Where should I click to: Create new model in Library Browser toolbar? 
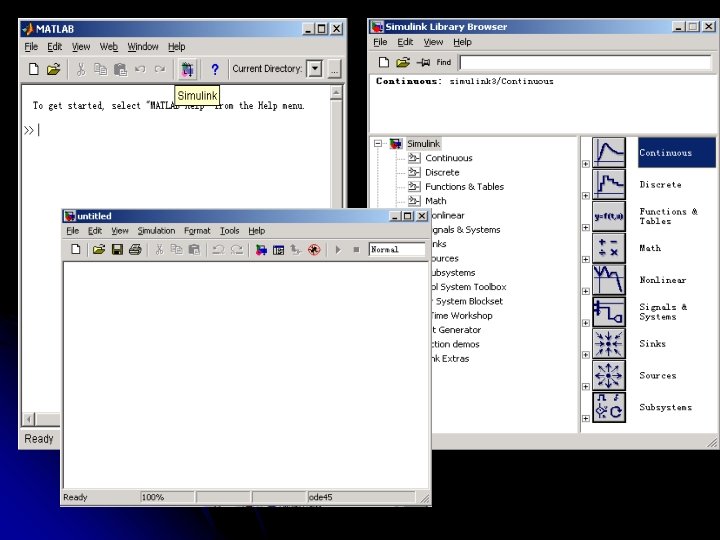[x=384, y=62]
